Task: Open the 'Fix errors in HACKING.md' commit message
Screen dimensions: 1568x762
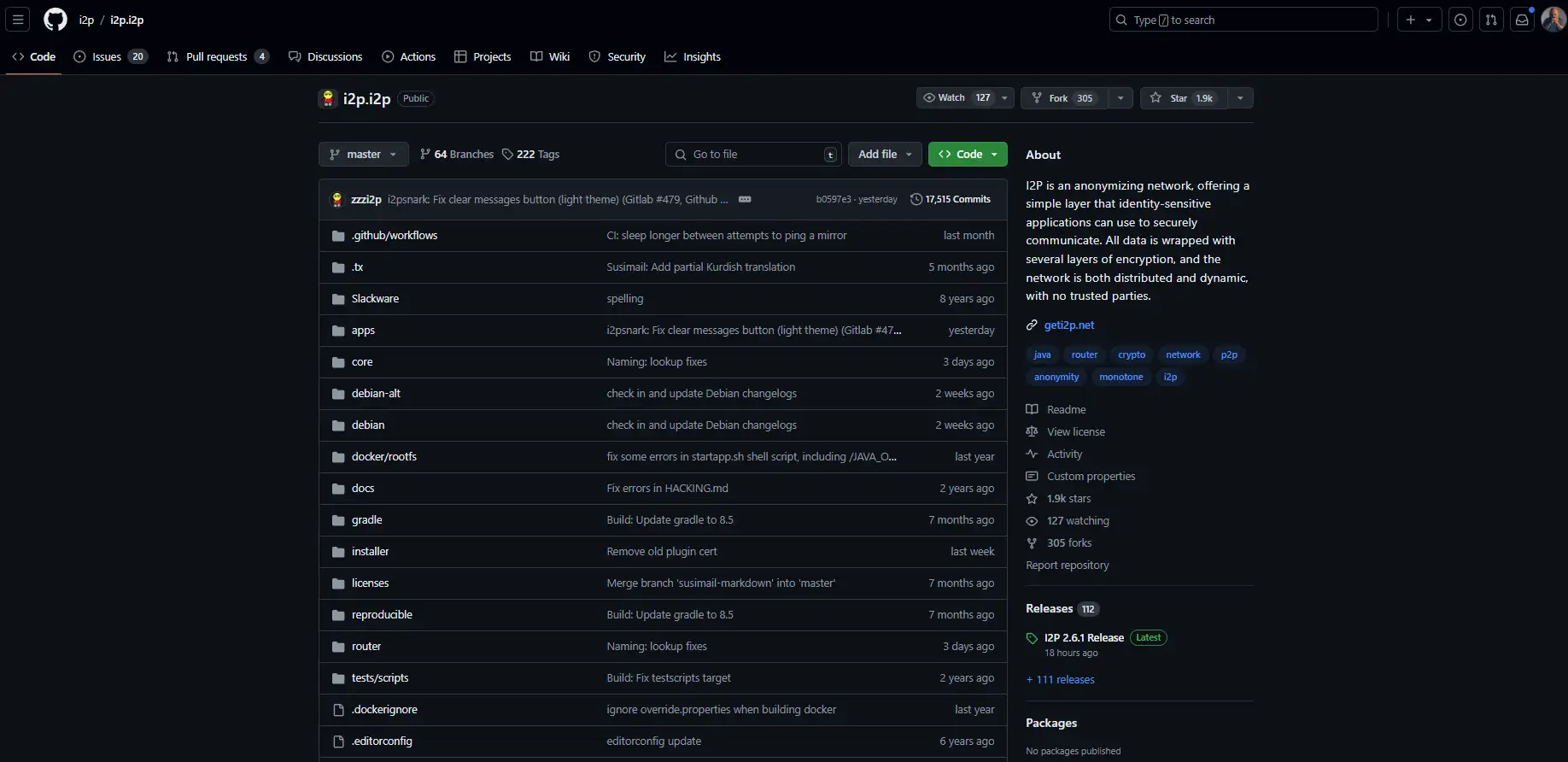Action: [x=667, y=489]
